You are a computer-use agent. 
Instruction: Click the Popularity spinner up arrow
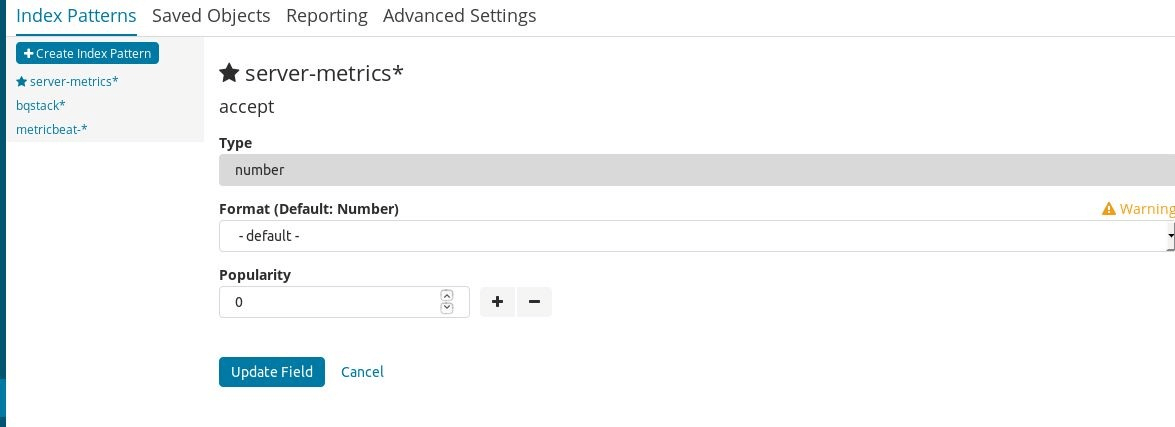(x=447, y=296)
